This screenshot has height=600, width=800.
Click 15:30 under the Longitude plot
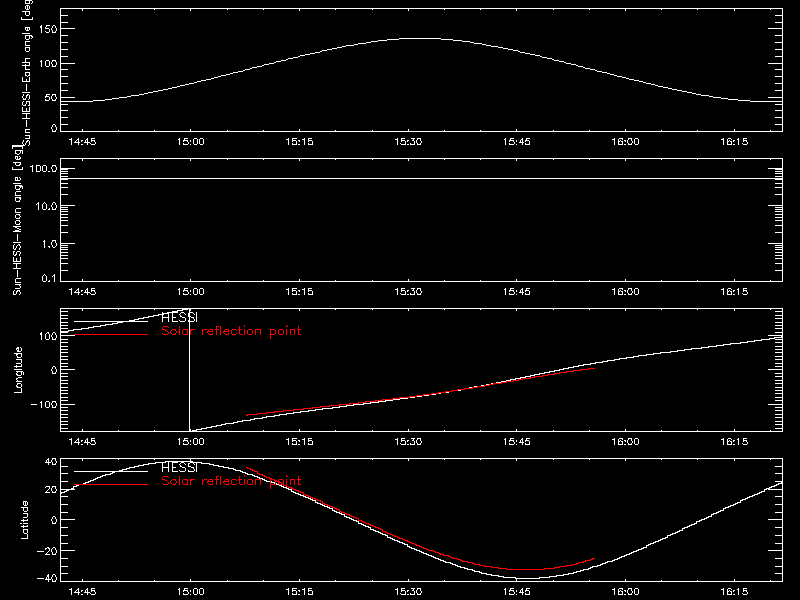408,442
